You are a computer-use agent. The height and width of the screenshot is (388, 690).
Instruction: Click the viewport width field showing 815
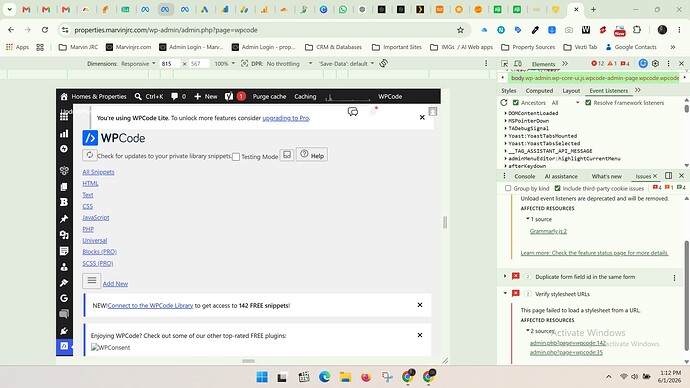coord(170,64)
